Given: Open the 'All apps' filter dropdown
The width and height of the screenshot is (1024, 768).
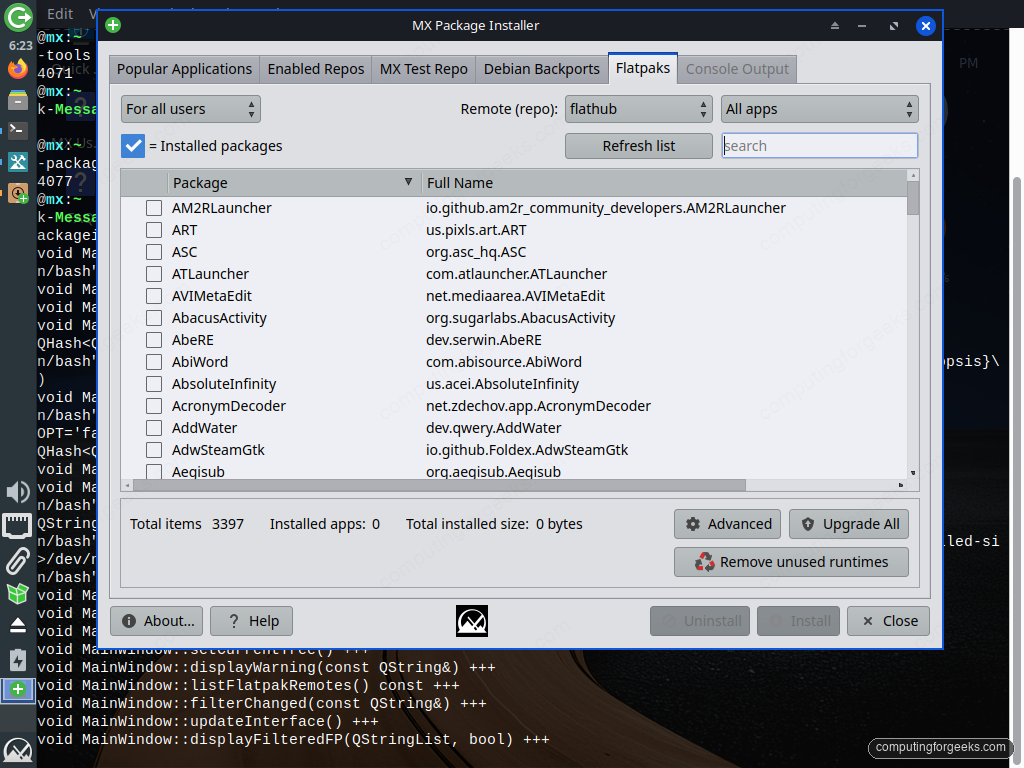Looking at the screenshot, I should pos(820,109).
